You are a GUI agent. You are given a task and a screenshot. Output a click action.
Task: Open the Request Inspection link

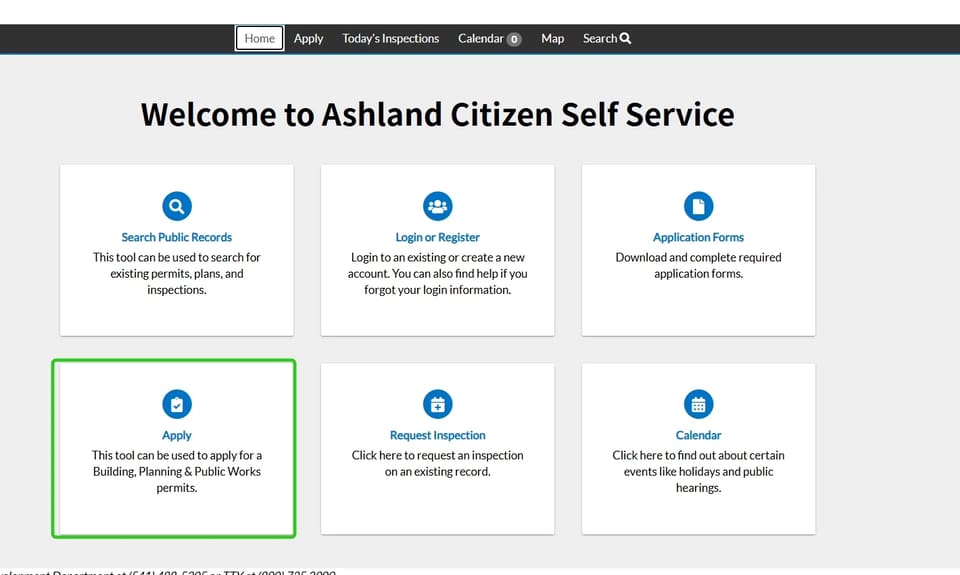[x=438, y=435]
